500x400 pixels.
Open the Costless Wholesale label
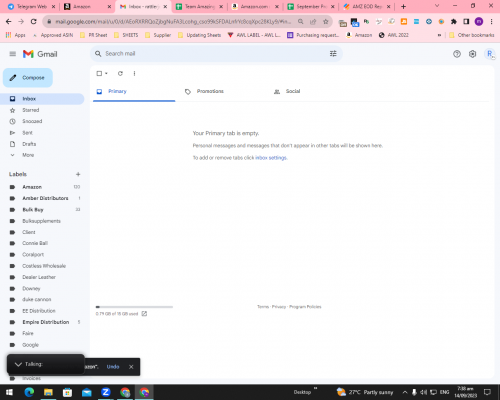tap(44, 266)
